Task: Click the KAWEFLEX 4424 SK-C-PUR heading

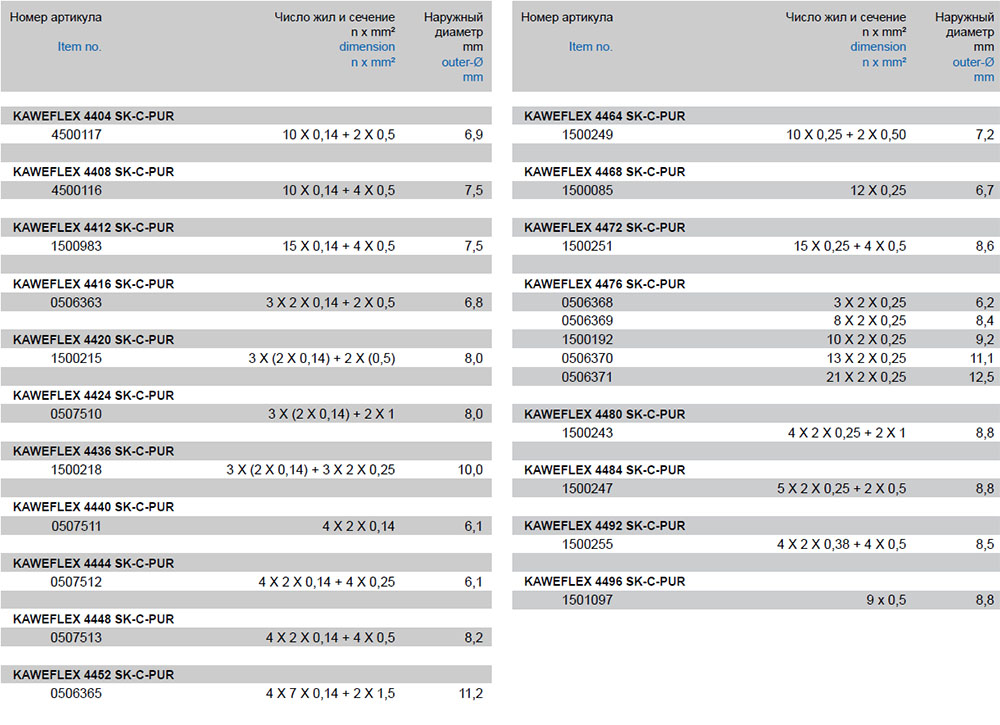Action: [93, 395]
